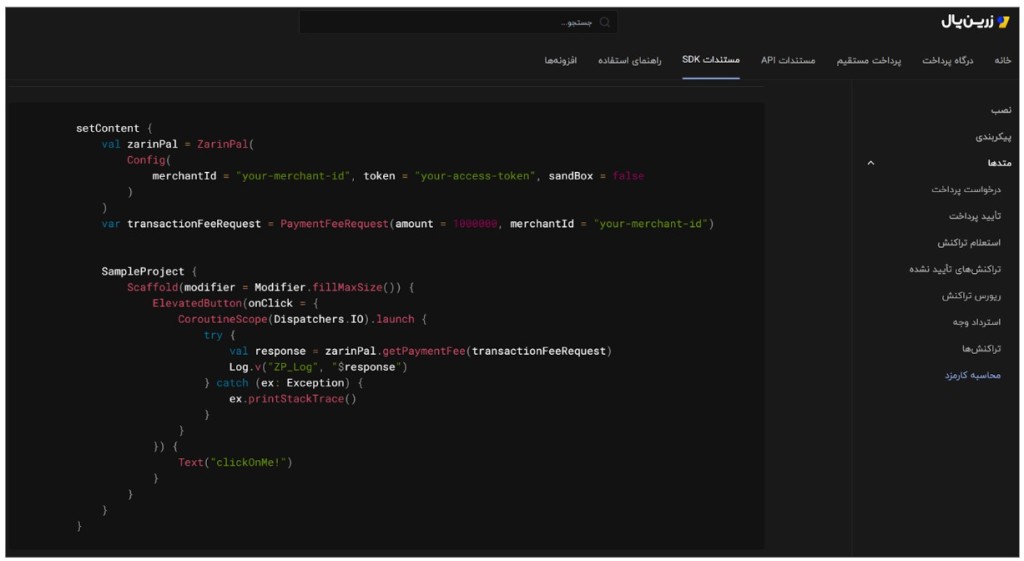The width and height of the screenshot is (1024, 561).
Task: Click "your-access-token" string in code
Action: [475, 176]
